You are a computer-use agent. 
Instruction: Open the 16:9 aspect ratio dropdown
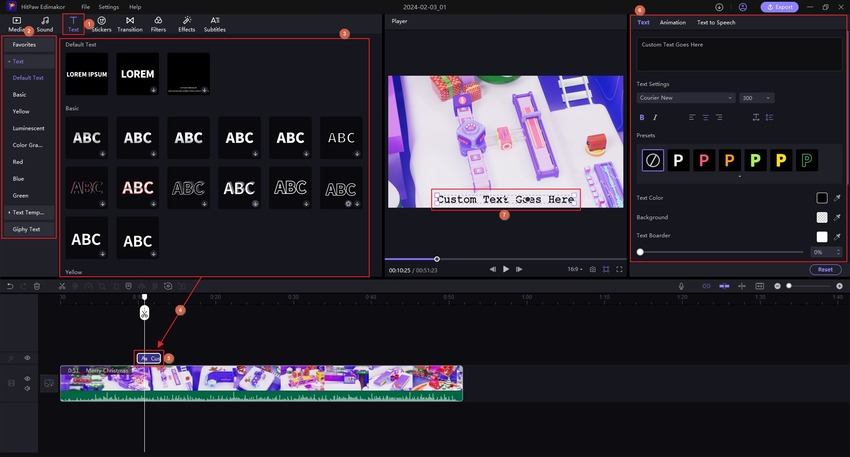575,269
